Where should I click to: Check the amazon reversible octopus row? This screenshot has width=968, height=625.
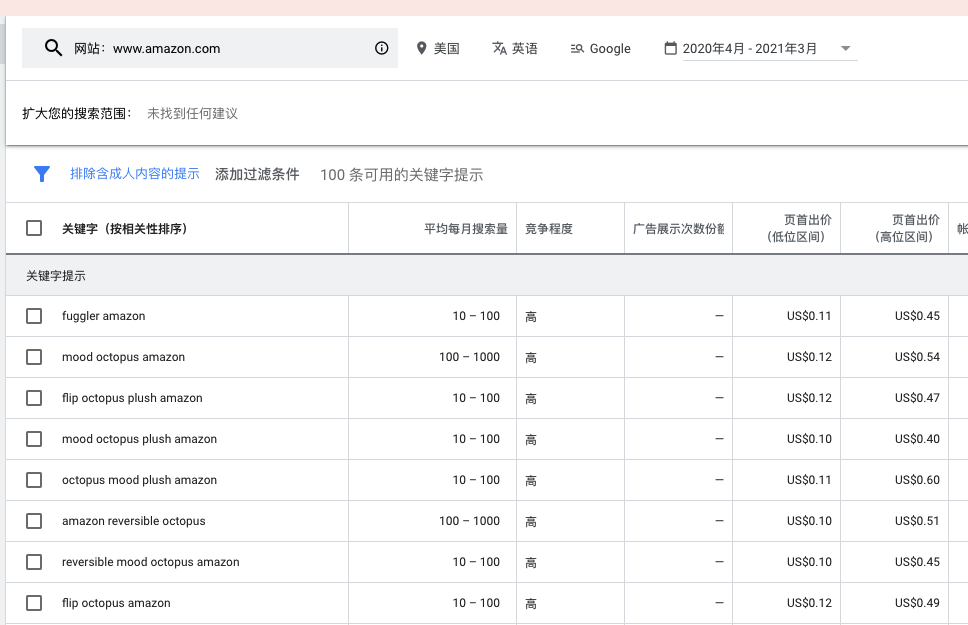click(x=33, y=520)
